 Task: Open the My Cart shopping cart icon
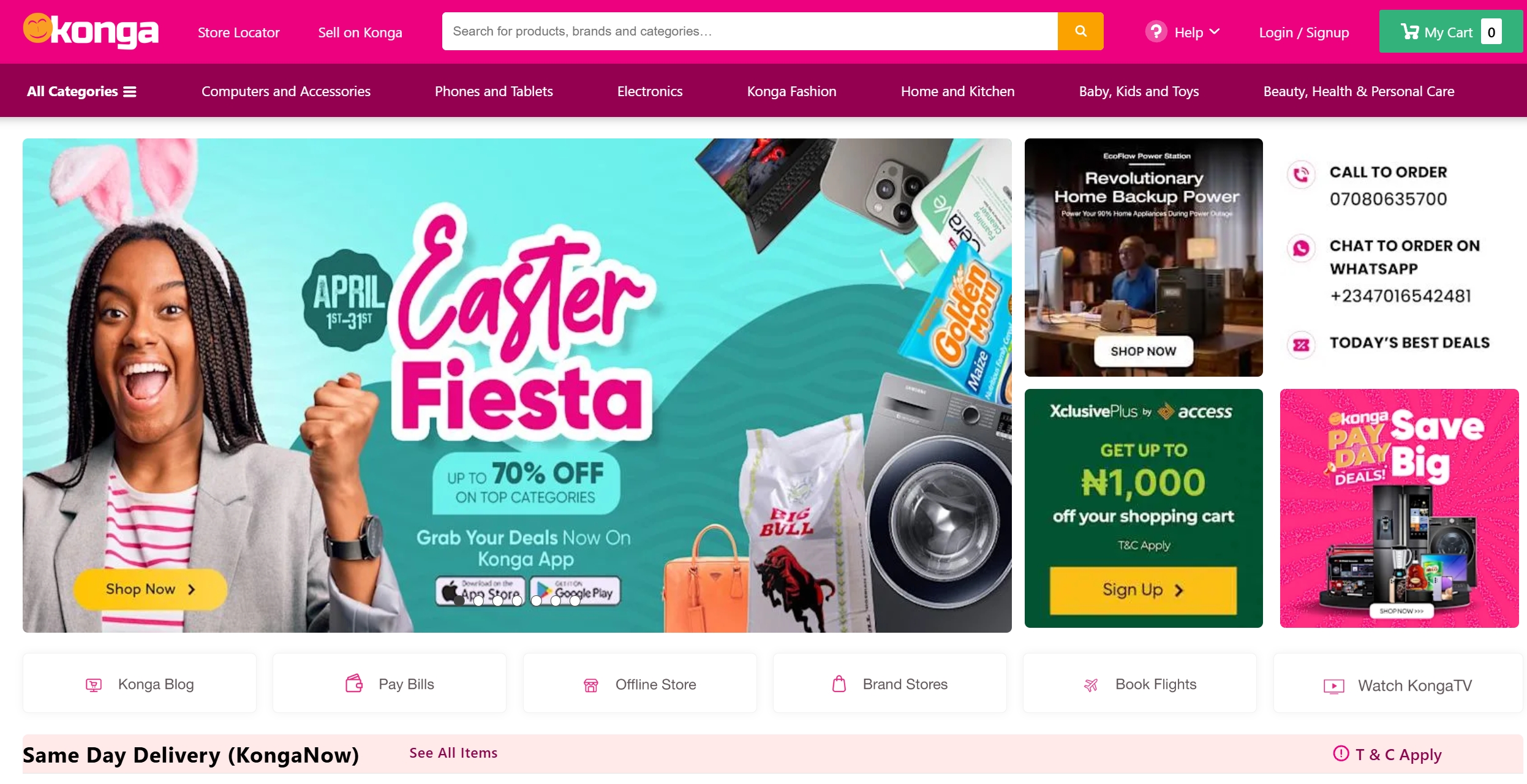pyautogui.click(x=1409, y=32)
